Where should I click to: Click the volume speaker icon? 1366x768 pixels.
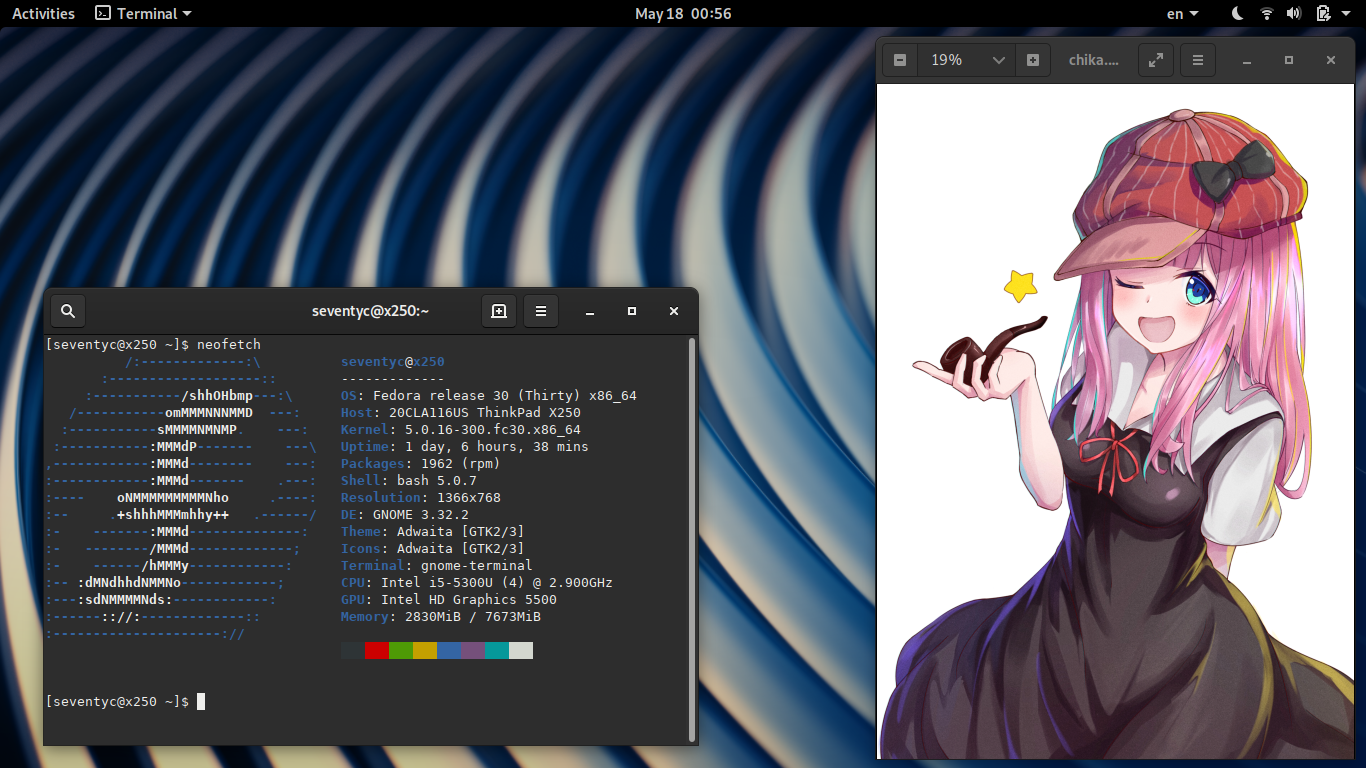click(1293, 13)
